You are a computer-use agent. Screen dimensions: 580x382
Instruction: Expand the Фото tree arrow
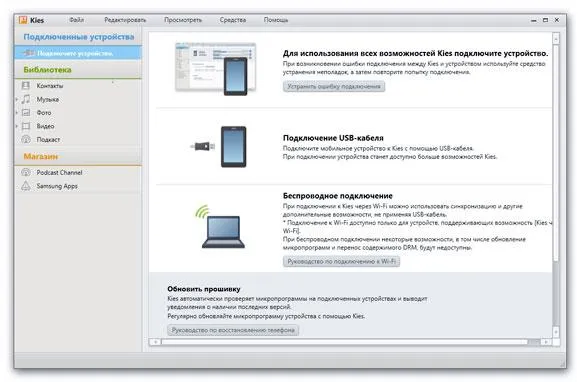17,113
